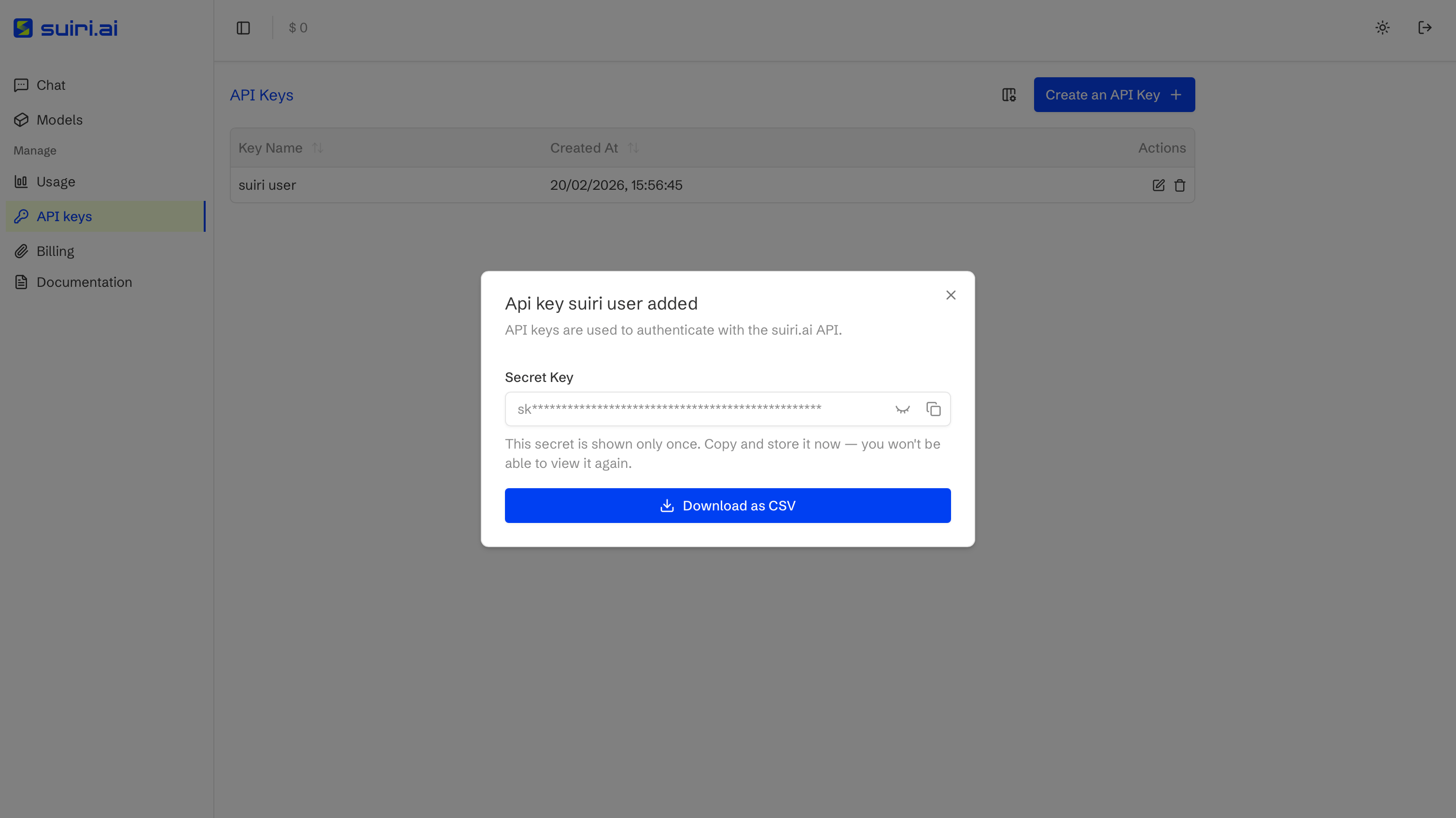Click the suiri.ai logo
1456x818 pixels.
point(66,28)
